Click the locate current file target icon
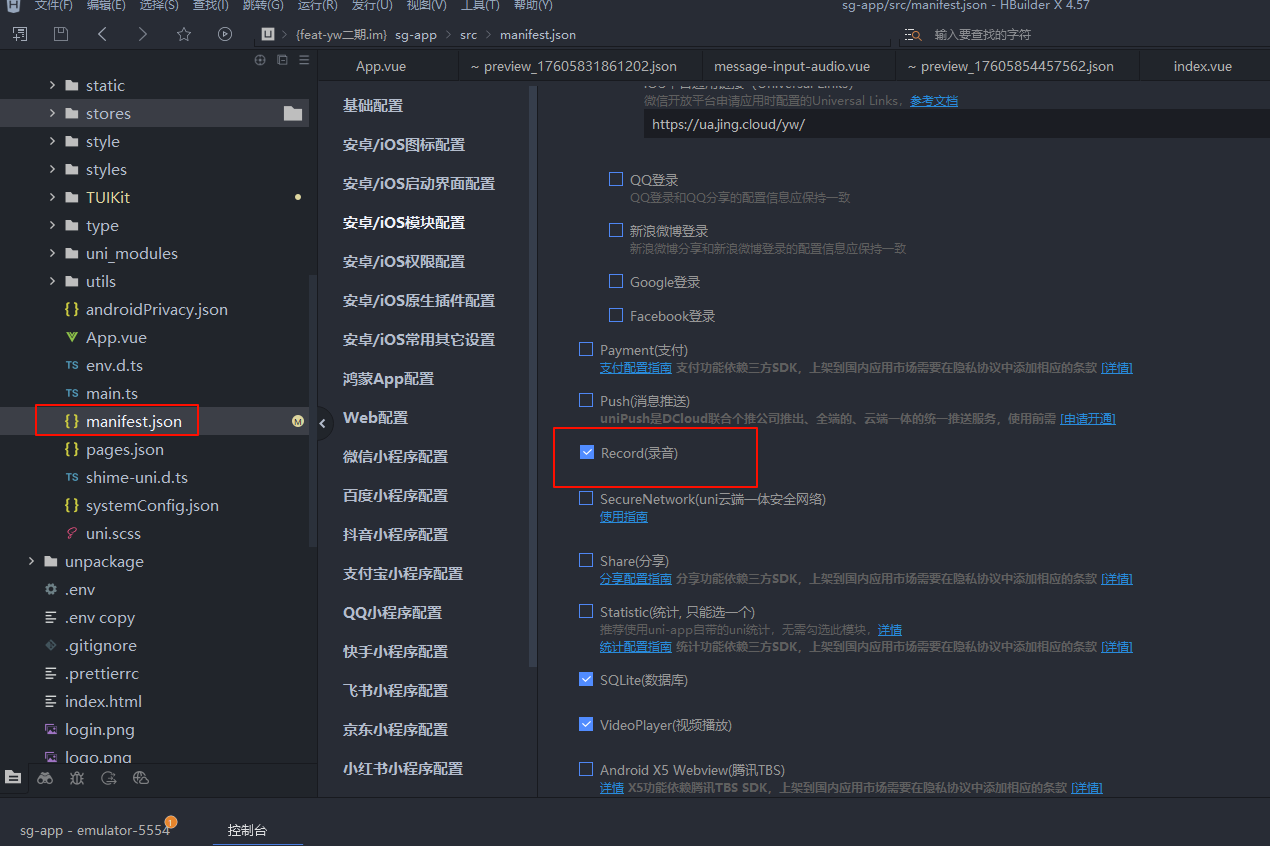1270x846 pixels. click(x=260, y=60)
